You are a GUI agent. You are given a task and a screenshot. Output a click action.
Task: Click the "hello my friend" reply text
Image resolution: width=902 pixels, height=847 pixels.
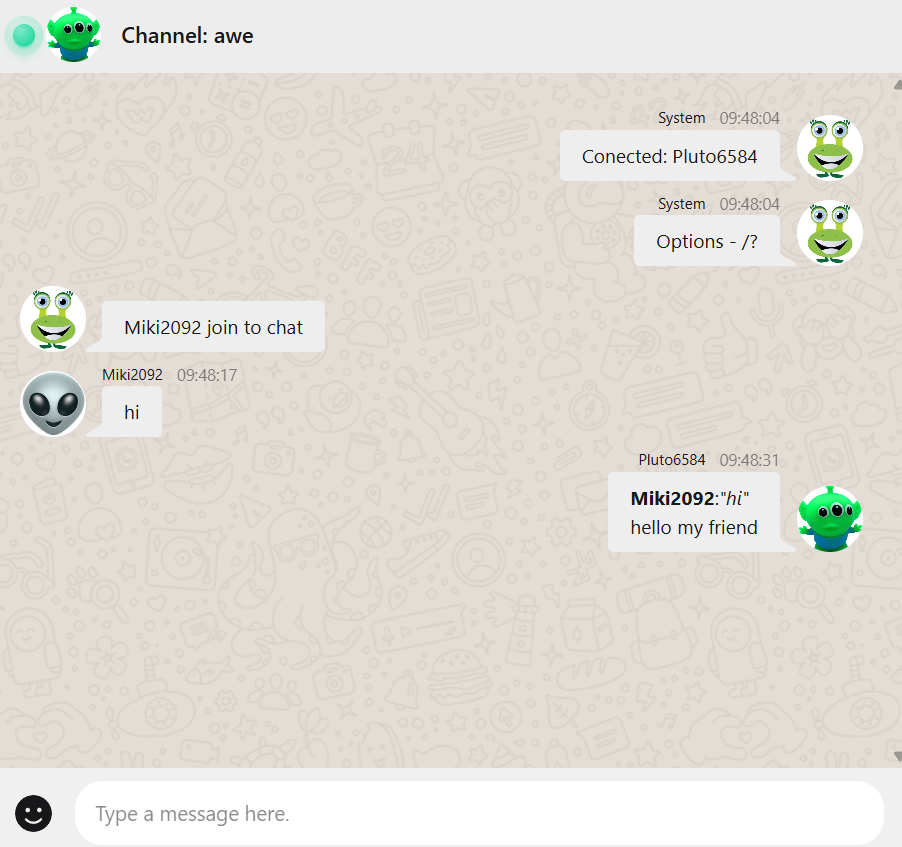[x=694, y=527]
